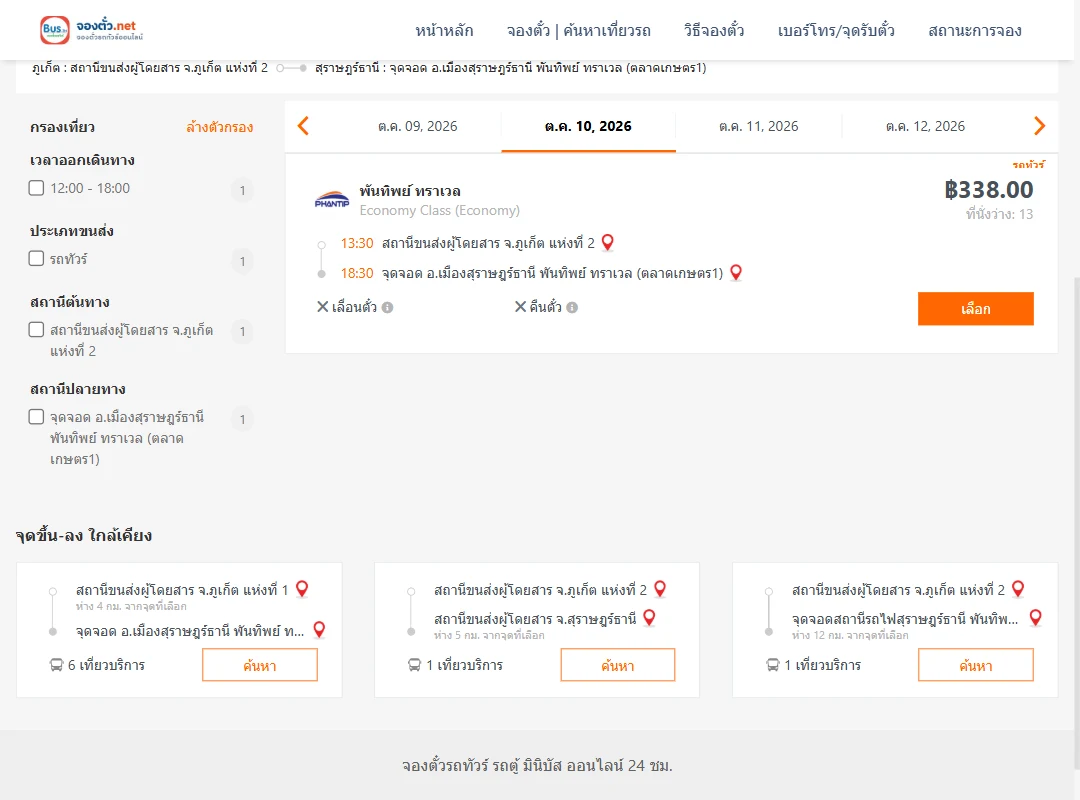
Task: Click the พันทิพย์ ทราเวล company name
Action: point(410,191)
